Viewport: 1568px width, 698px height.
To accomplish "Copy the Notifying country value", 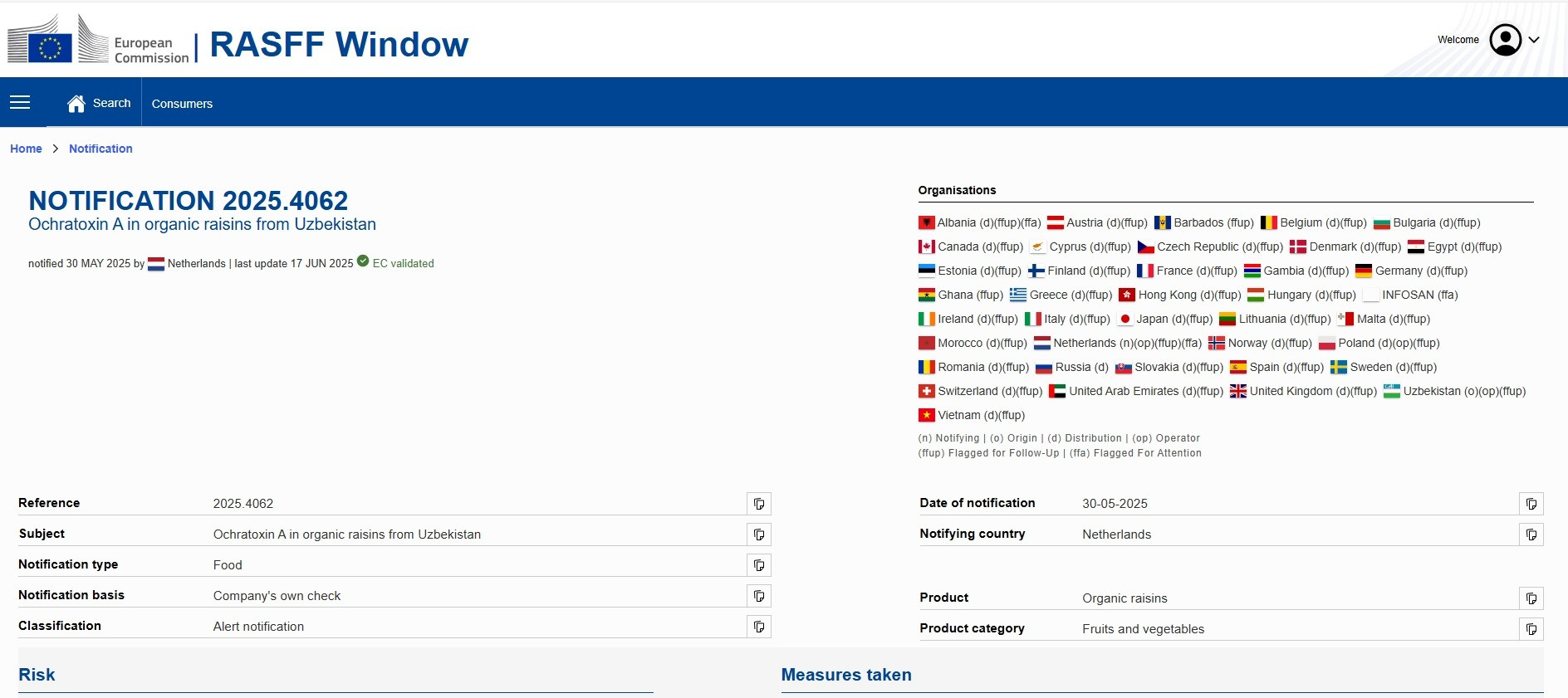I will 1531,534.
